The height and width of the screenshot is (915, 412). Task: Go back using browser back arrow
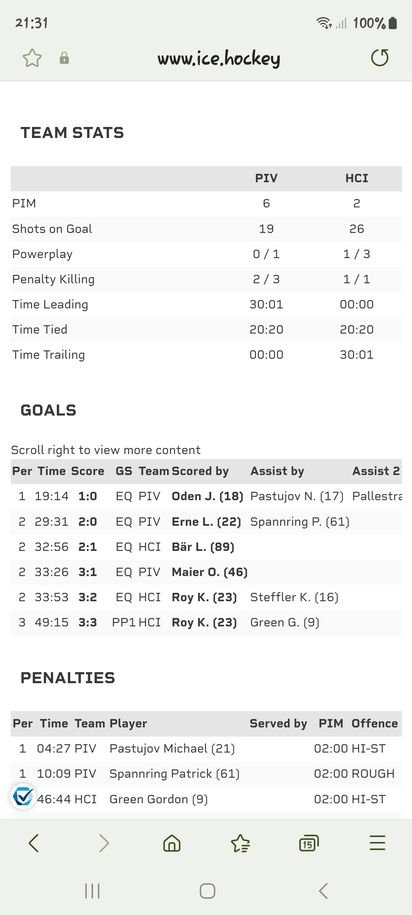(x=34, y=843)
